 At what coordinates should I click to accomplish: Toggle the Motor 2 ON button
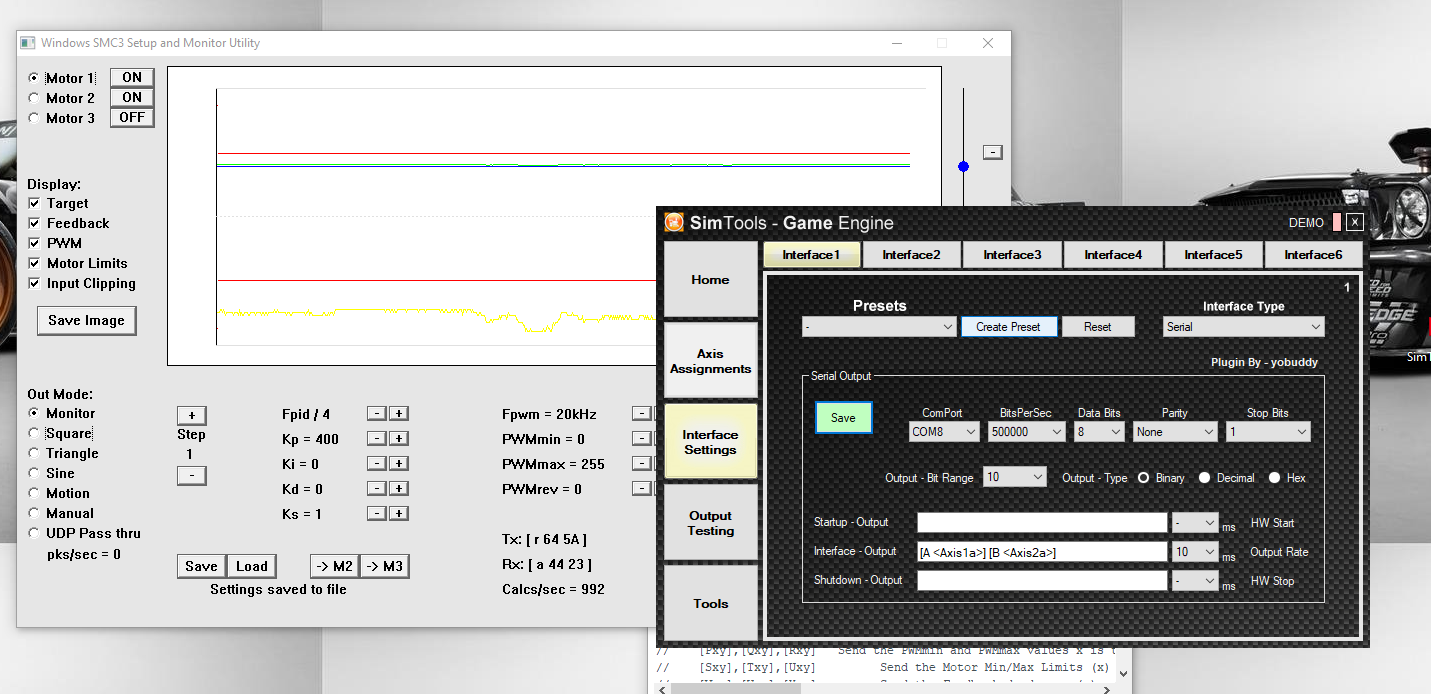click(132, 98)
